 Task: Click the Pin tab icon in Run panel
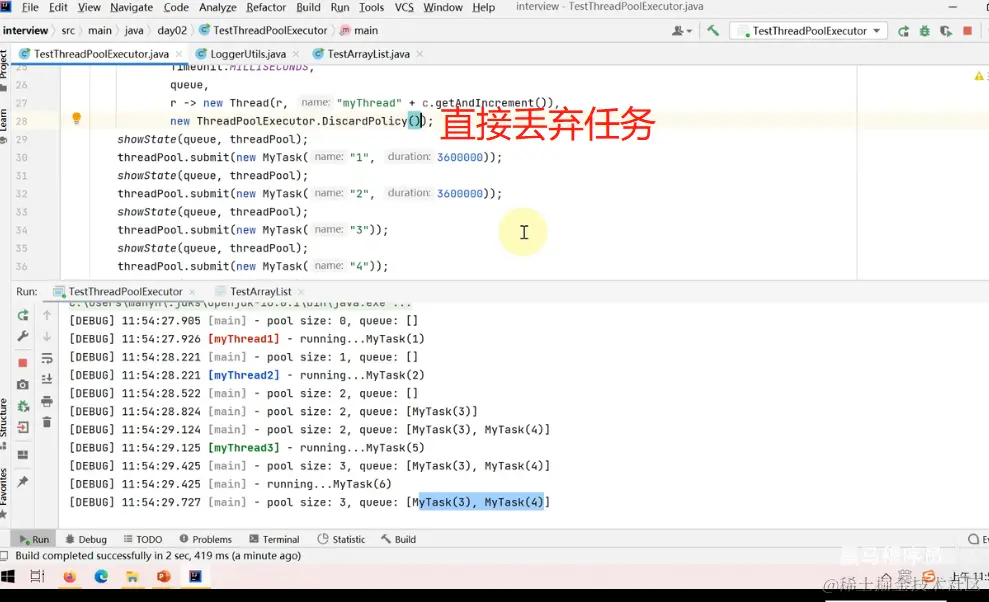tap(23, 481)
